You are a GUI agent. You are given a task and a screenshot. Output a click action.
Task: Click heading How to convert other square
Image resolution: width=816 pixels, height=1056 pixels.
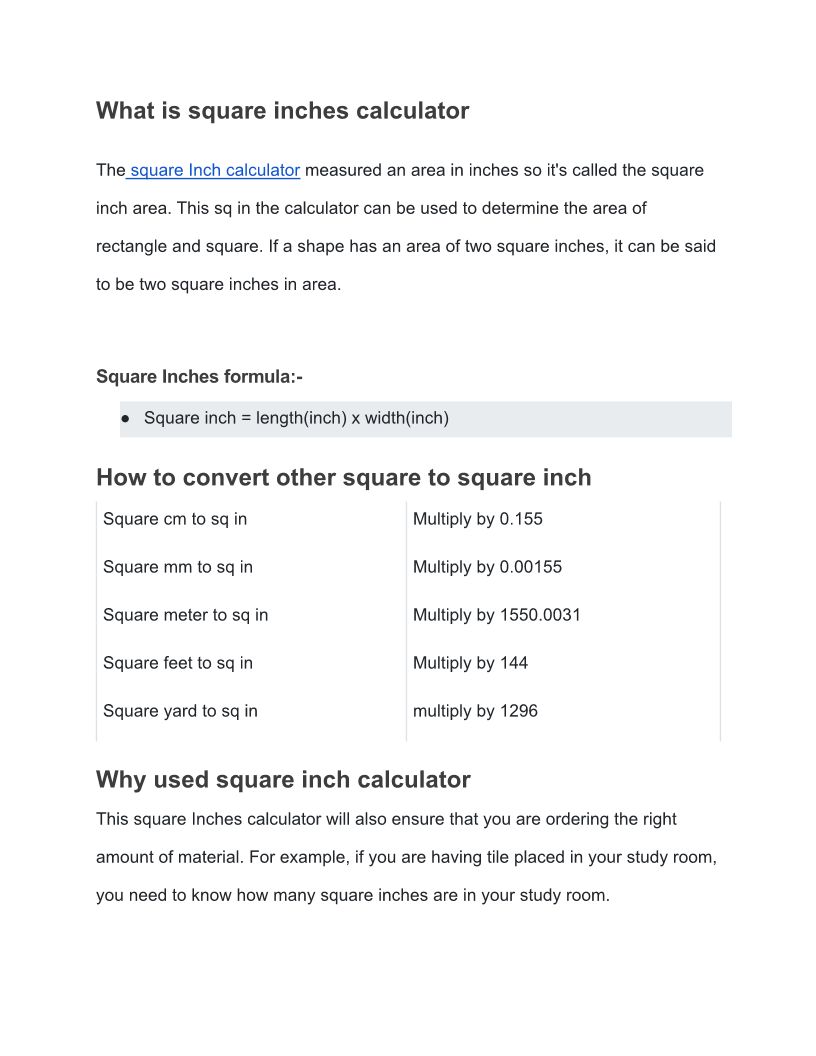(x=344, y=477)
